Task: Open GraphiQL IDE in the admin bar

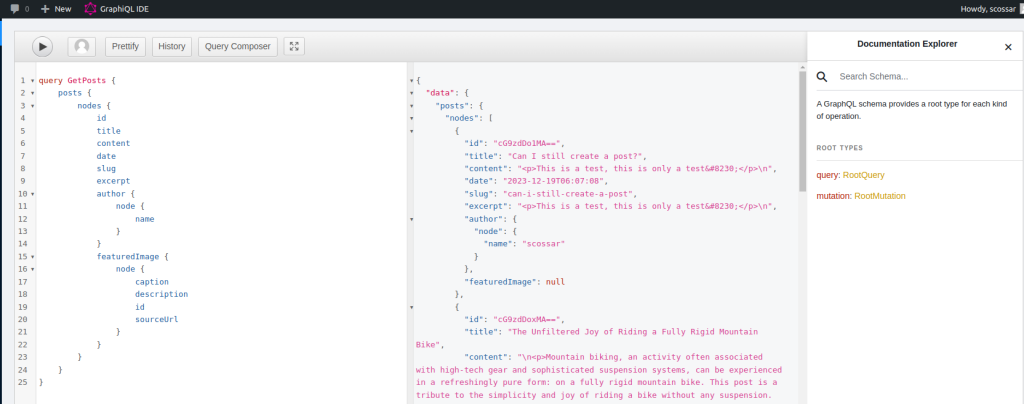Action: [125, 9]
